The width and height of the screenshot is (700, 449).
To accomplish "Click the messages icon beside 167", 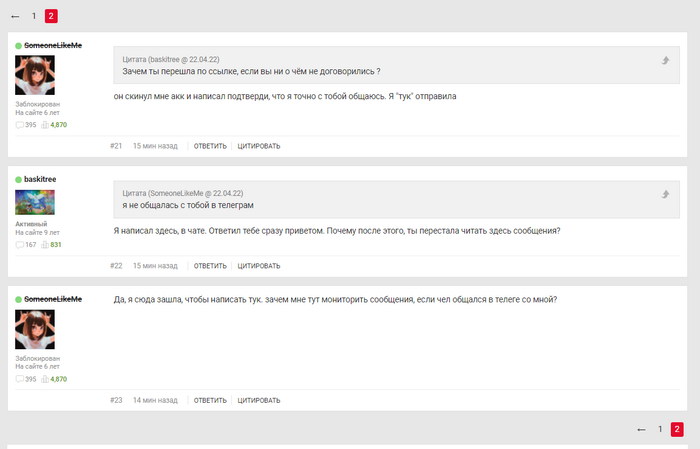I will click(x=20, y=244).
